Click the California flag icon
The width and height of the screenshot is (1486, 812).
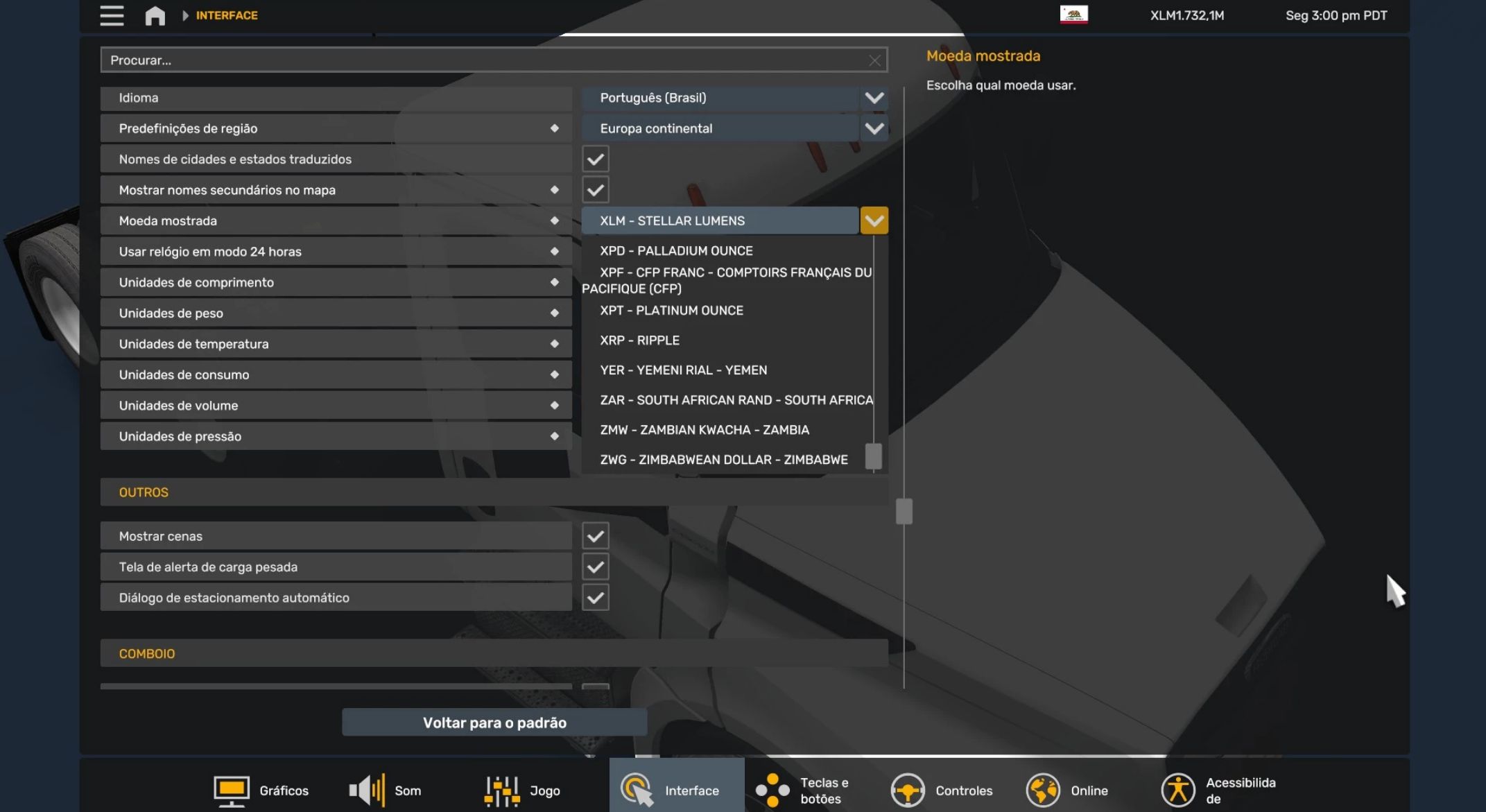(x=1073, y=15)
